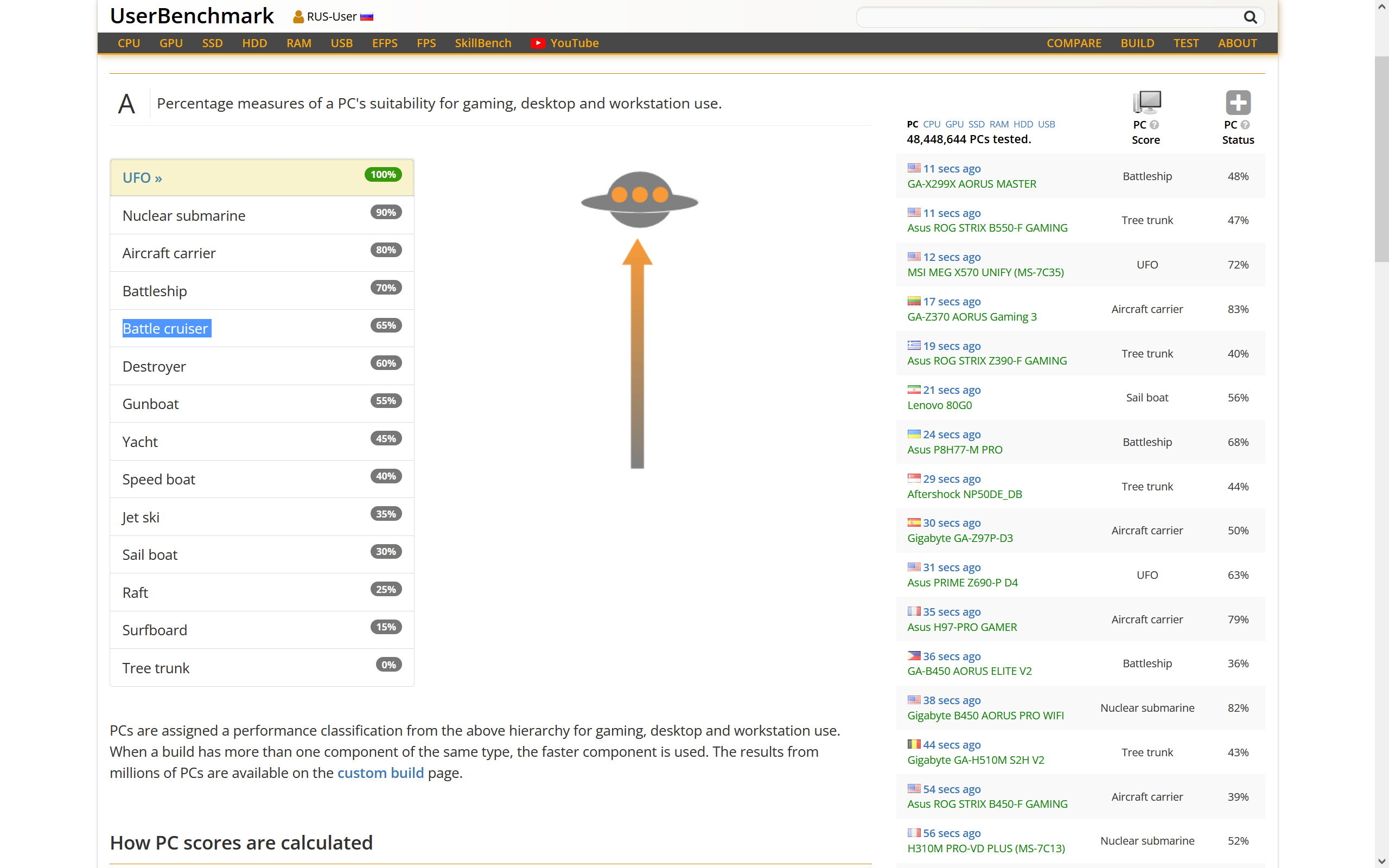This screenshot has height=868, width=1389.
Task: Open the COMPARE menu item
Action: 1073,43
